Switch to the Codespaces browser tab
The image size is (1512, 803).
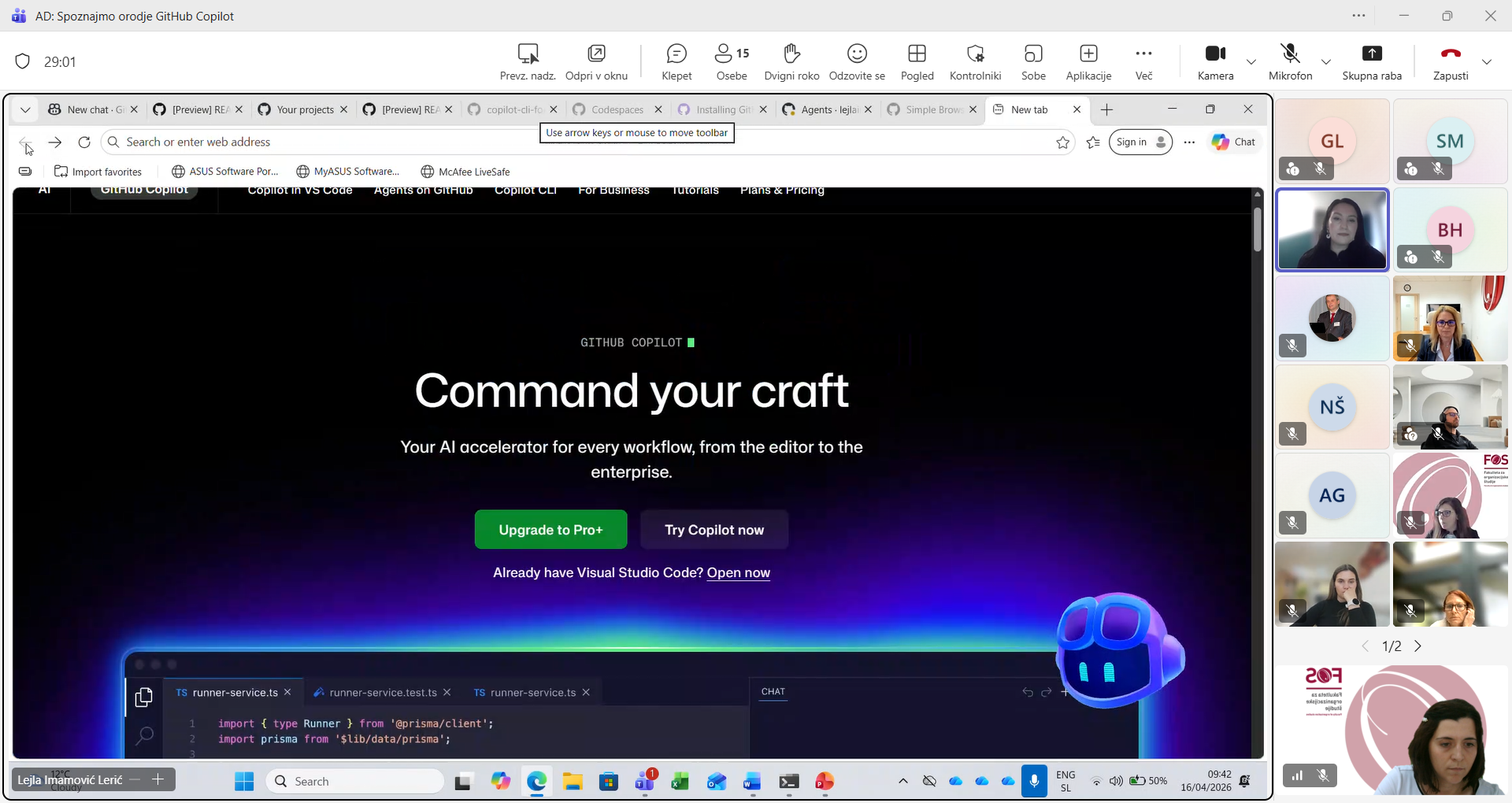(617, 109)
